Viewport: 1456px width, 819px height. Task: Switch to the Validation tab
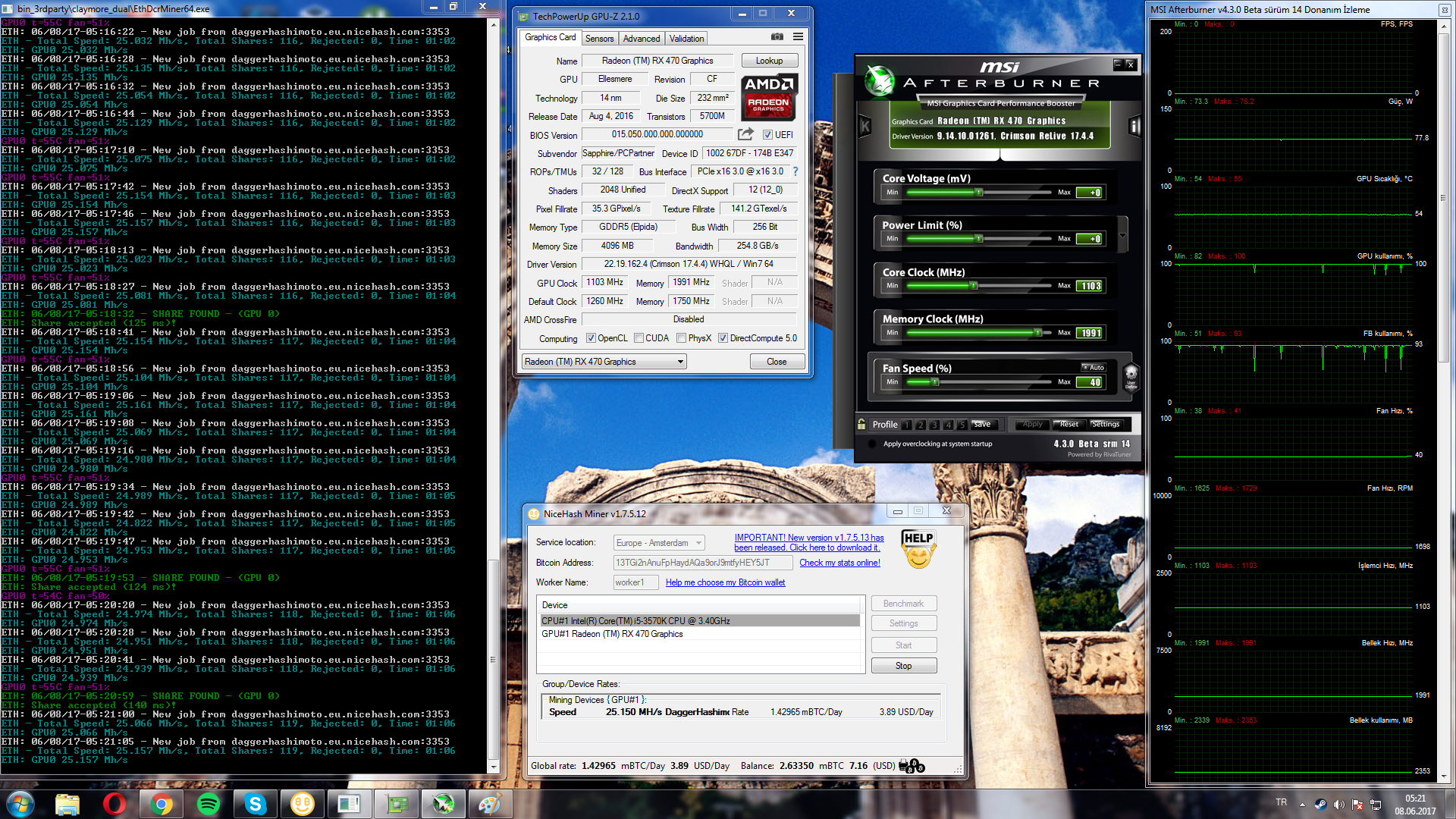pos(686,39)
